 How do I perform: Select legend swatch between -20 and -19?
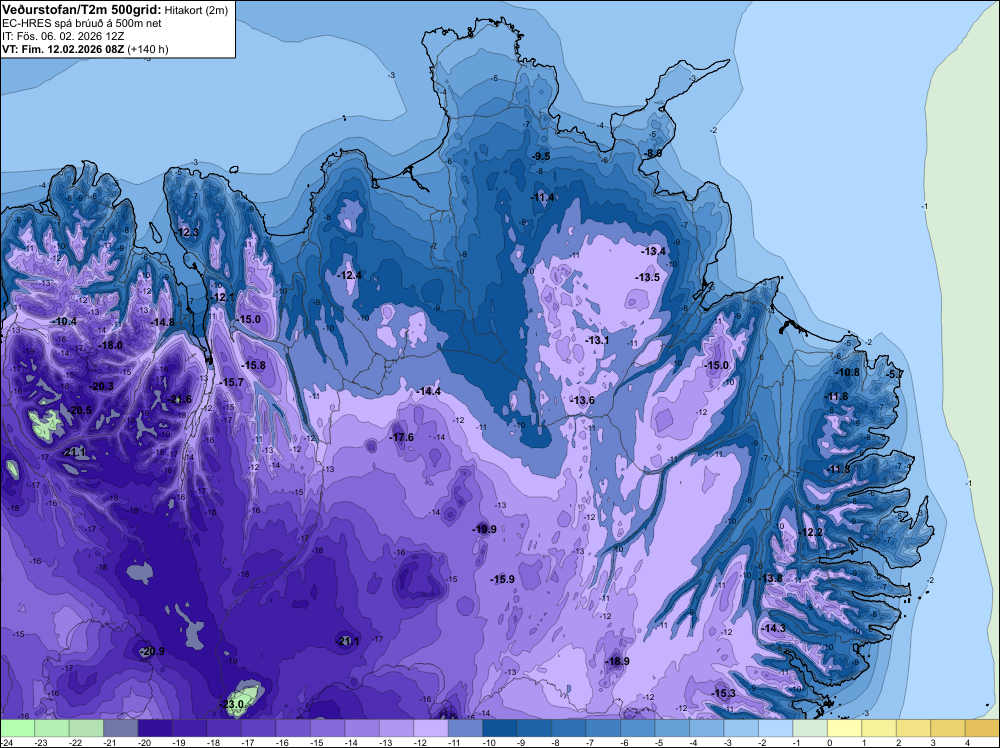pyautogui.click(x=155, y=728)
